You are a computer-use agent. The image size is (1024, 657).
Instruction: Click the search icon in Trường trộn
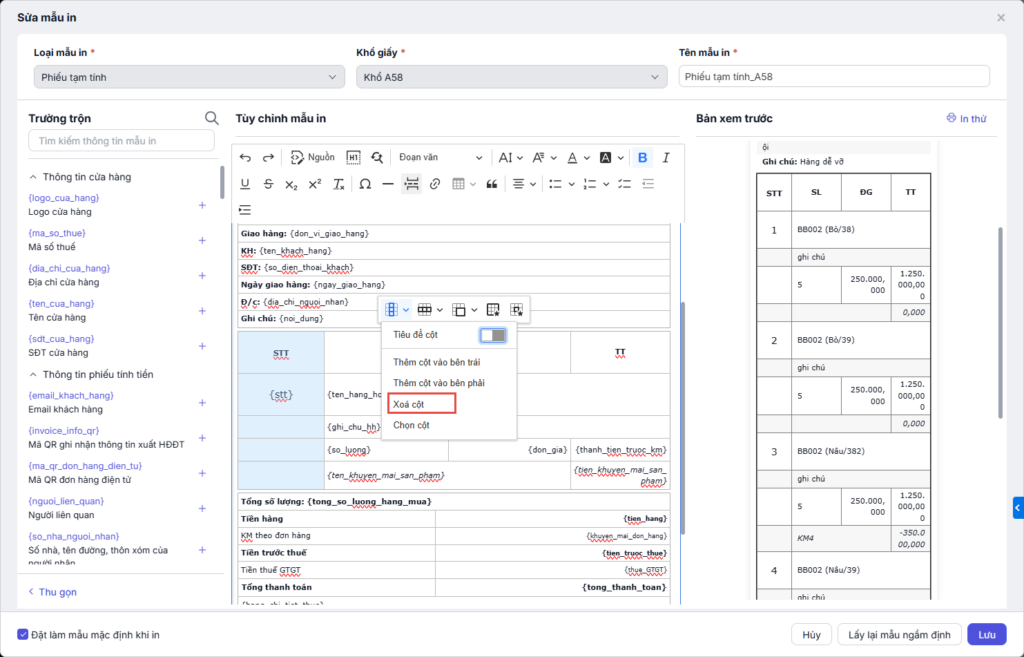coord(211,118)
